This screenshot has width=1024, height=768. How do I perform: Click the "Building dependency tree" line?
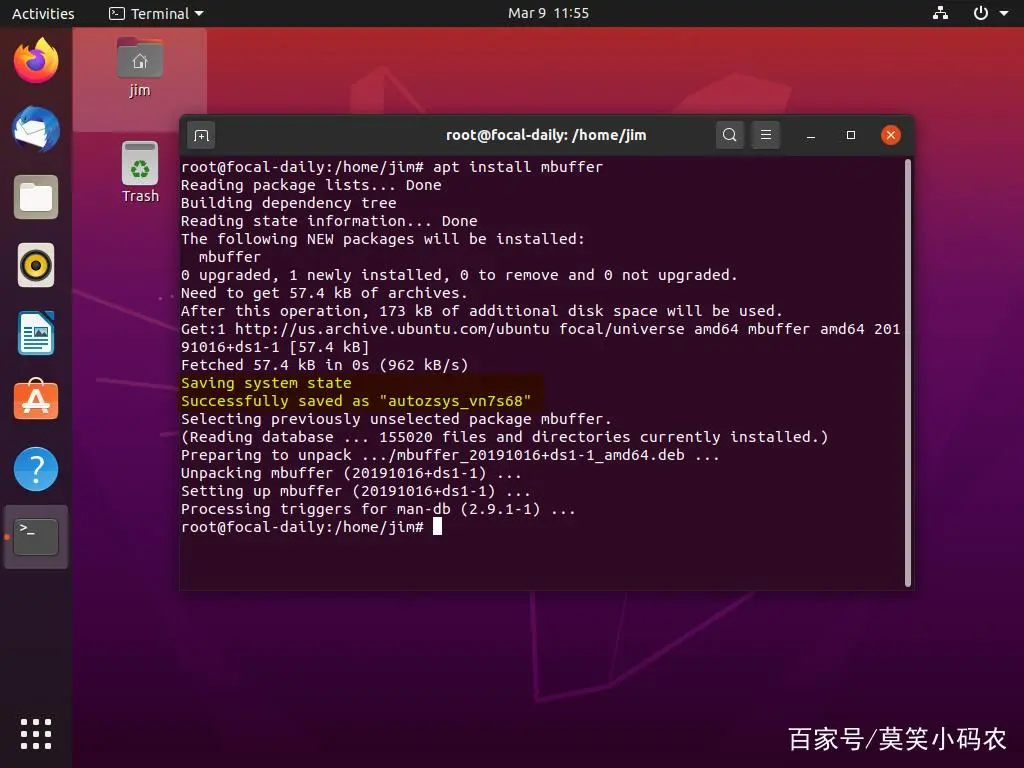[x=289, y=203]
